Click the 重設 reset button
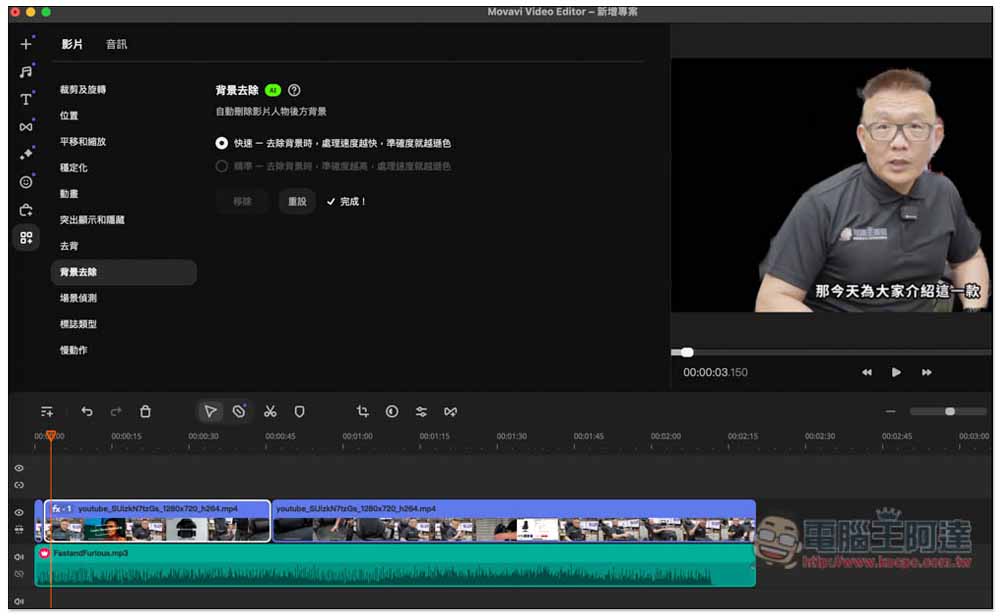 (297, 202)
